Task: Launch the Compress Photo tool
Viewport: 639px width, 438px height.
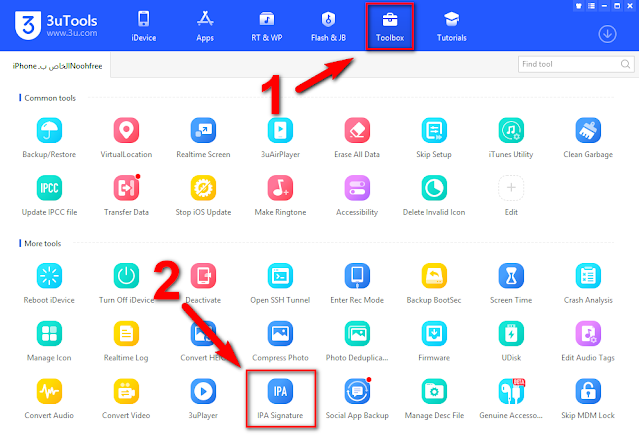Action: coord(280,333)
